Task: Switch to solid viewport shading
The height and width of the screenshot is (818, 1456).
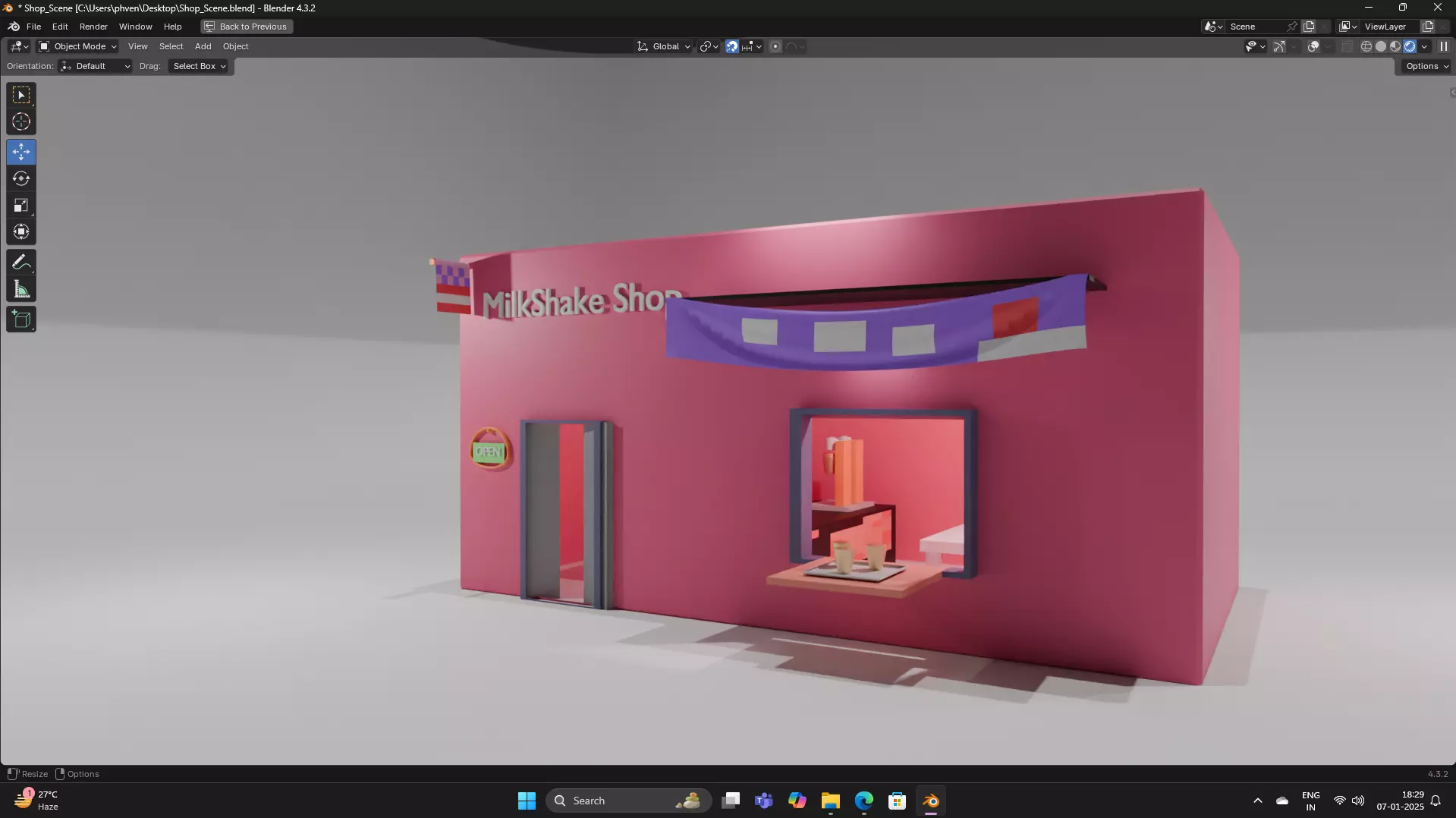Action: (1381, 46)
